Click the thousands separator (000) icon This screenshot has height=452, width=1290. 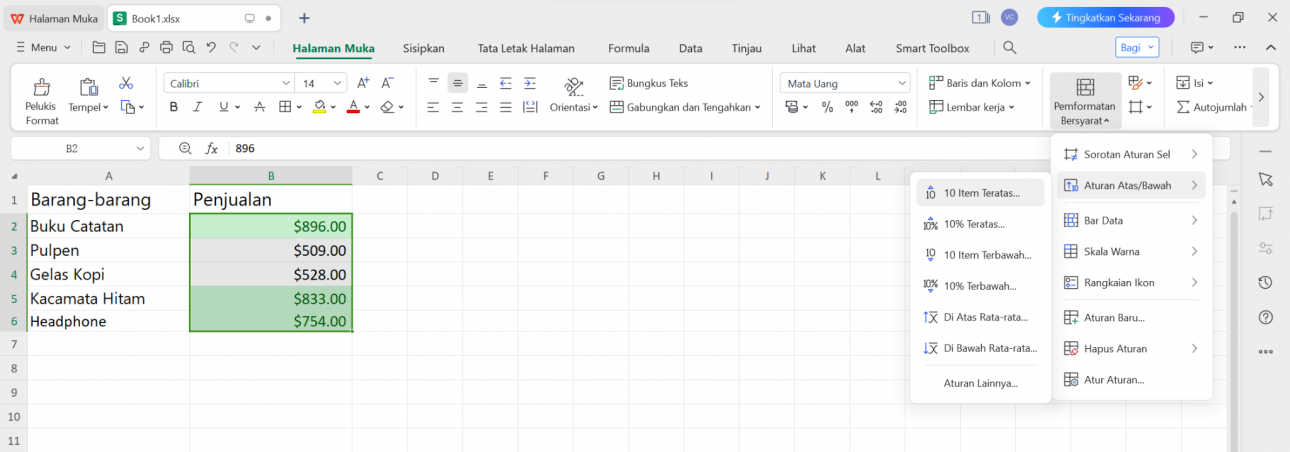tap(851, 107)
